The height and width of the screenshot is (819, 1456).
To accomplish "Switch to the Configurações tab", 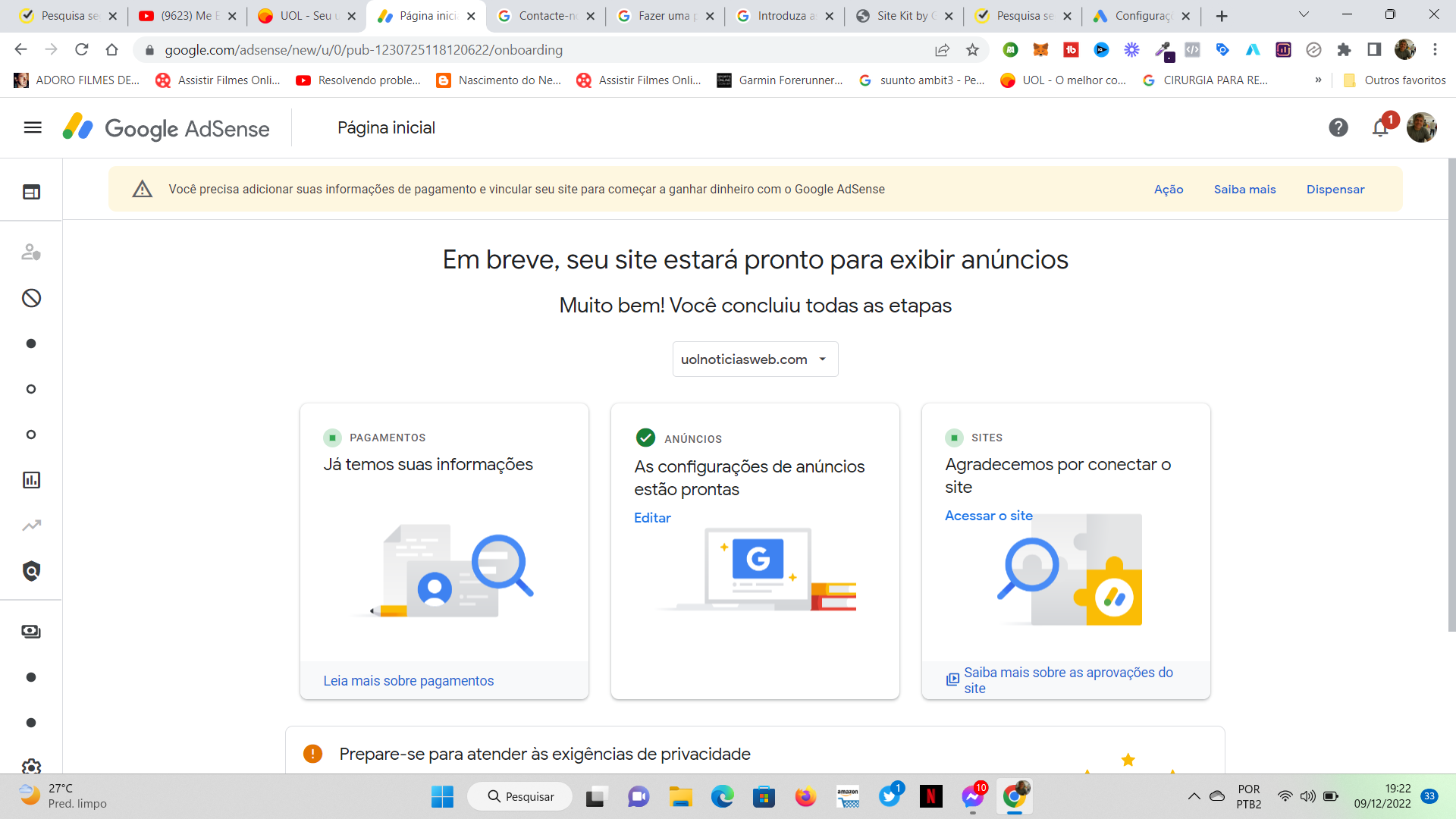I will tap(1143, 16).
